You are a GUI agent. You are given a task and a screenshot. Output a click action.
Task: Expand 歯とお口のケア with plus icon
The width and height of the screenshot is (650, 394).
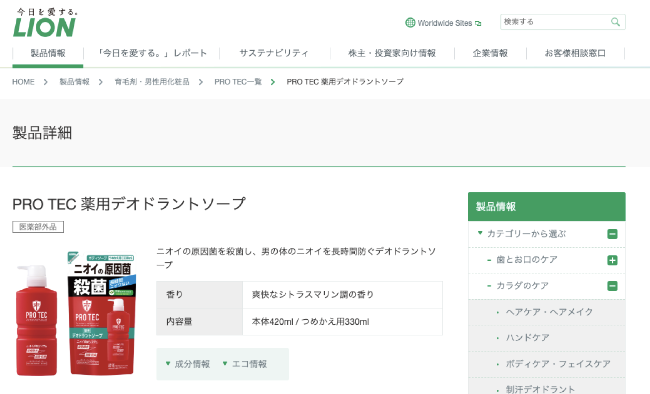tap(612, 260)
